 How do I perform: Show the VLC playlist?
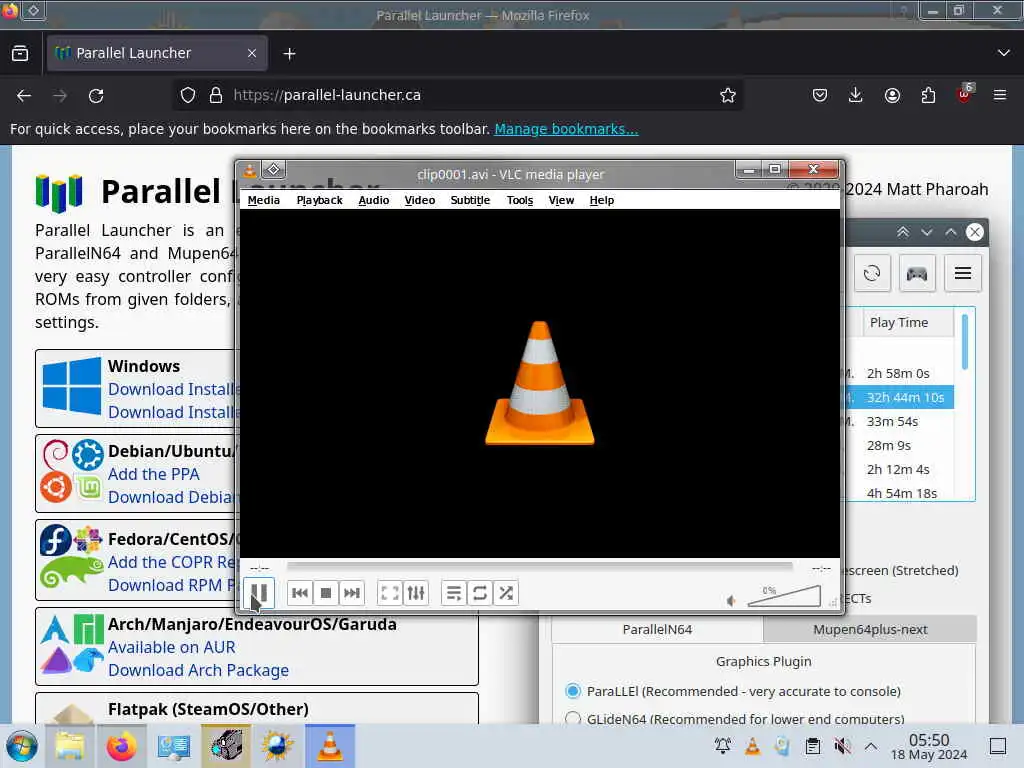[454, 593]
